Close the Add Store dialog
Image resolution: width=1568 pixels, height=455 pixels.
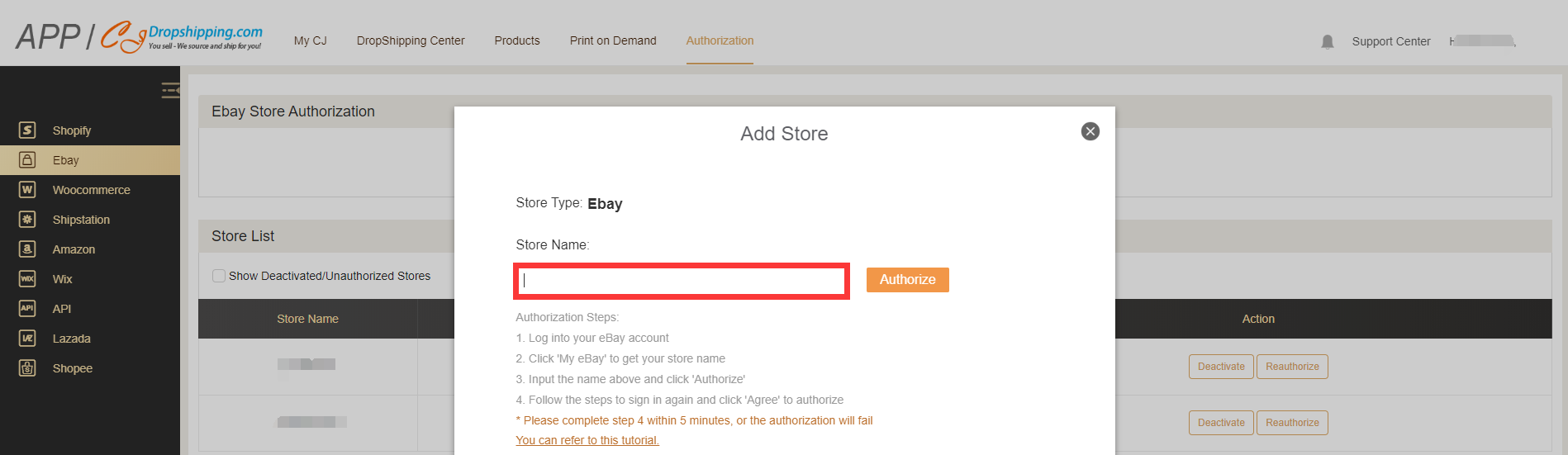coord(1090,131)
